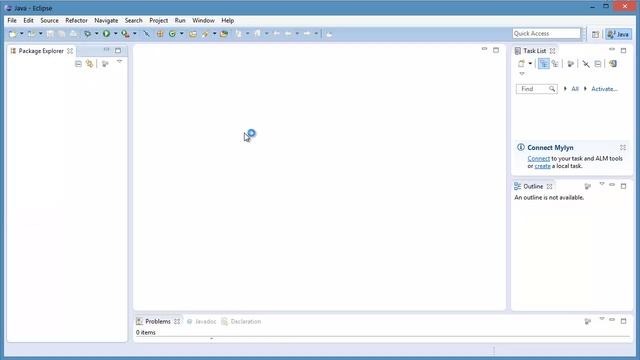Click the Connect link under Connect Mylyn

pyautogui.click(x=538, y=158)
